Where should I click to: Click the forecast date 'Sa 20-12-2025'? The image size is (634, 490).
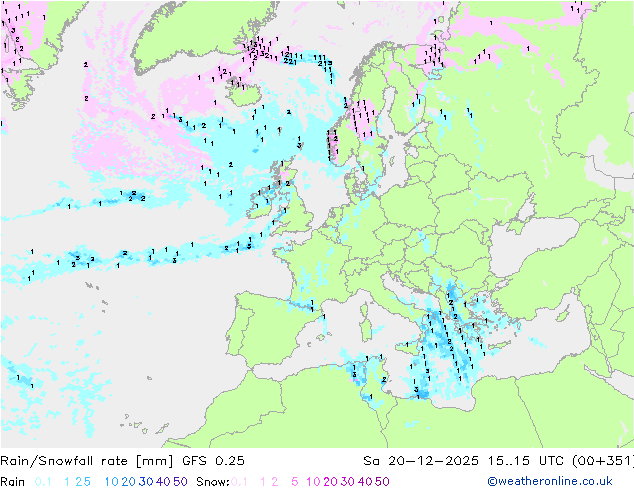421,461
